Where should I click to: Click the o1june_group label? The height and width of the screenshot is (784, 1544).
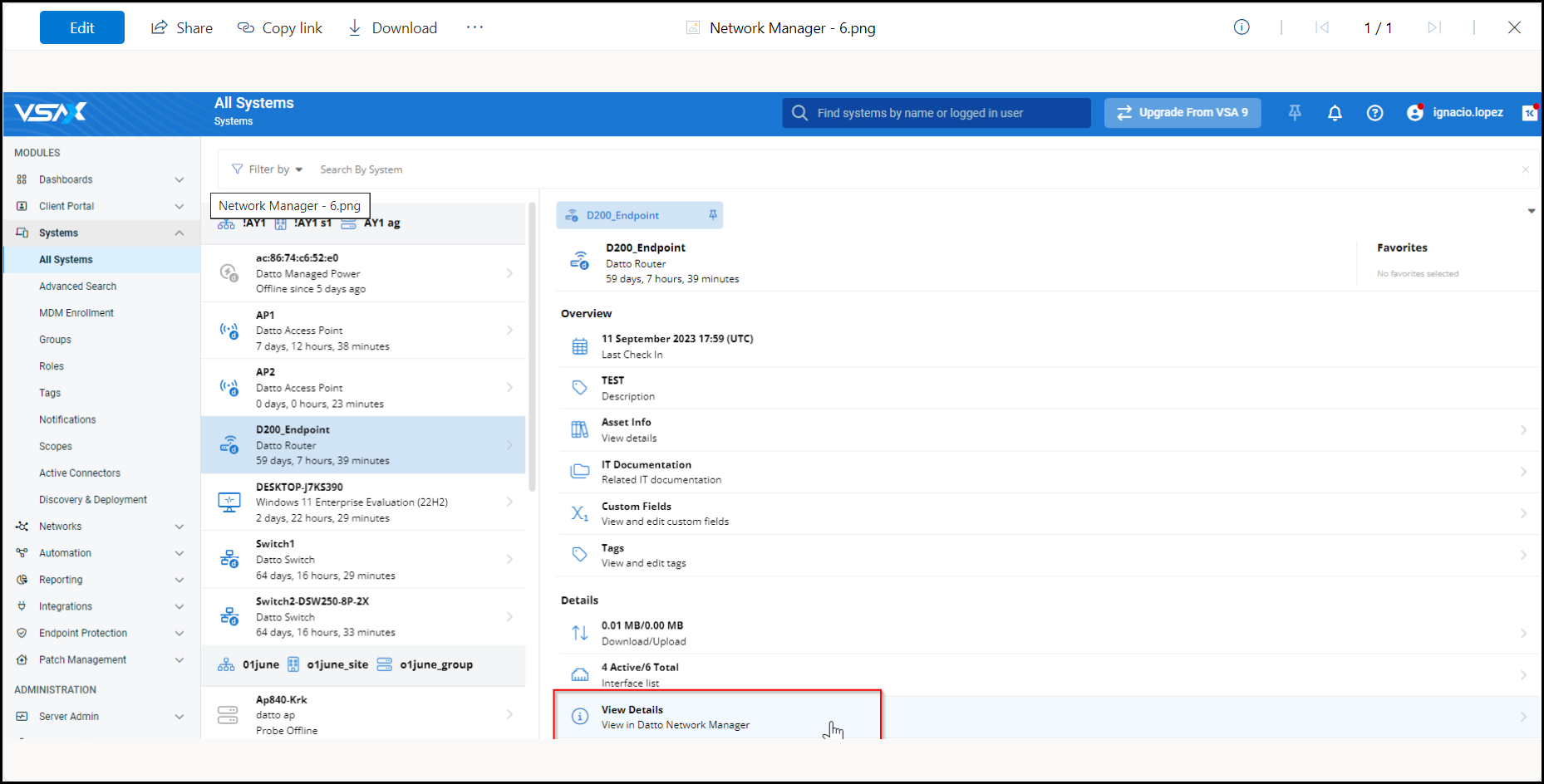pos(436,664)
